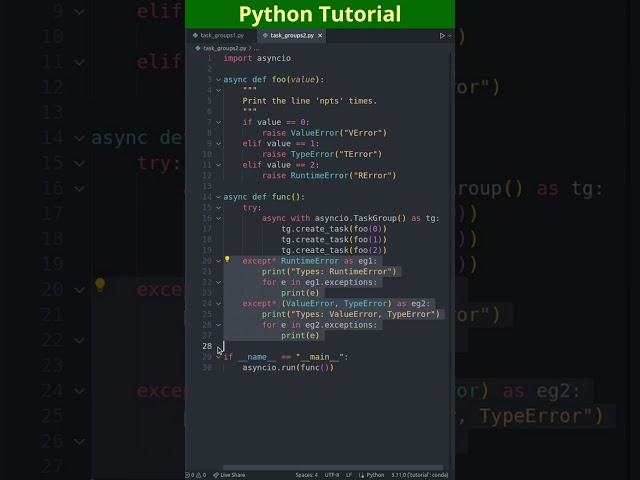640x480 pixels.
Task: Click 'print("Types: RuntimeError")' on line 21
Action: coord(329,272)
